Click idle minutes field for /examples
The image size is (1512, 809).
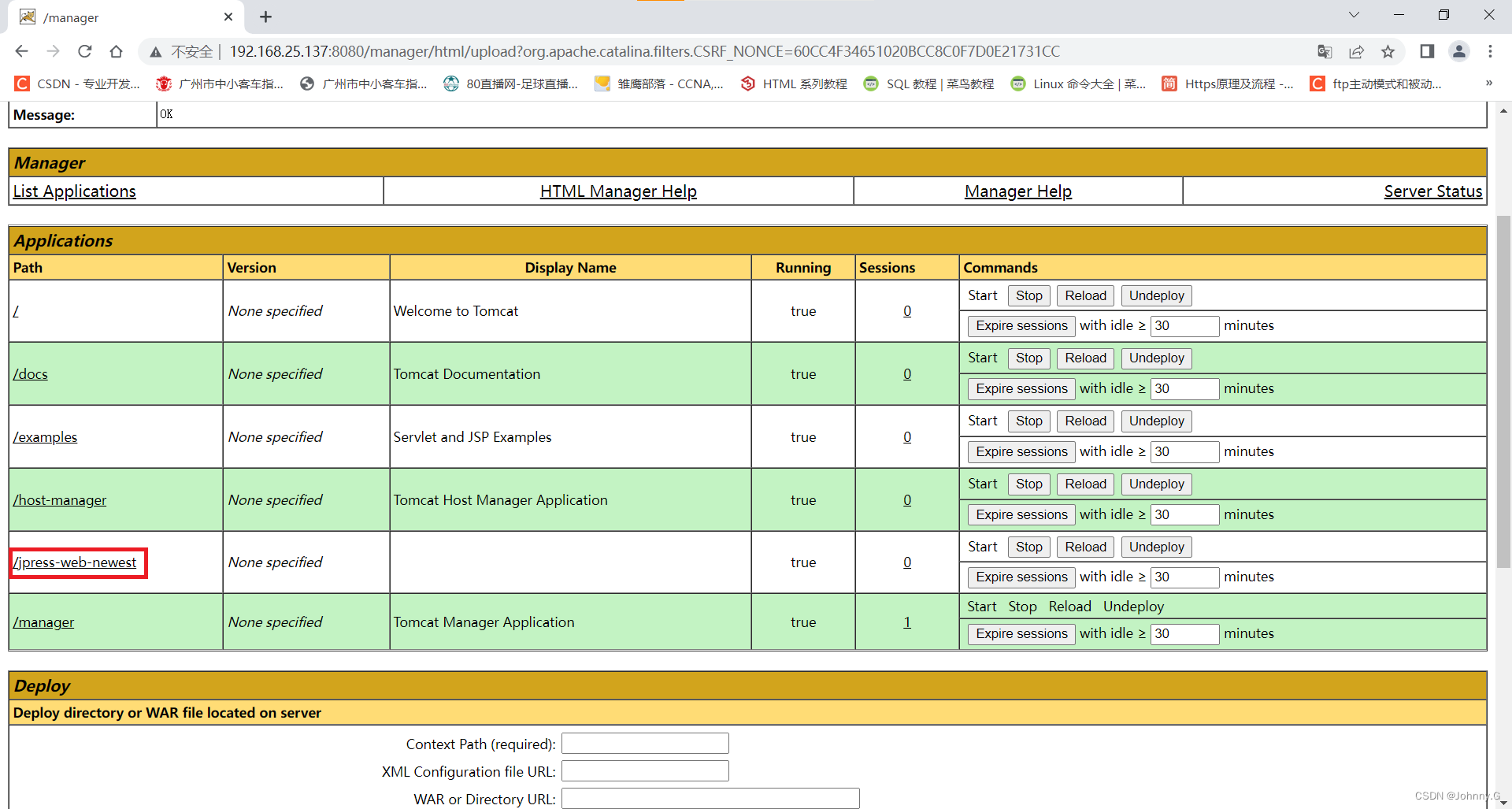click(x=1184, y=451)
